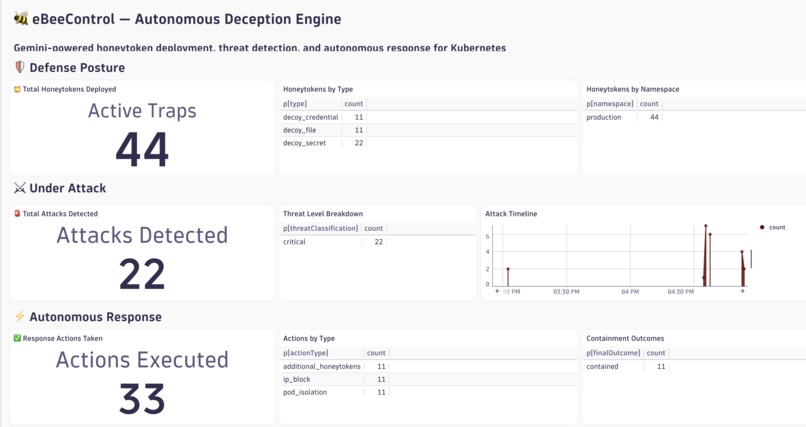Open the Containment Outcomes tile title
This screenshot has width=806, height=427.
coord(625,338)
